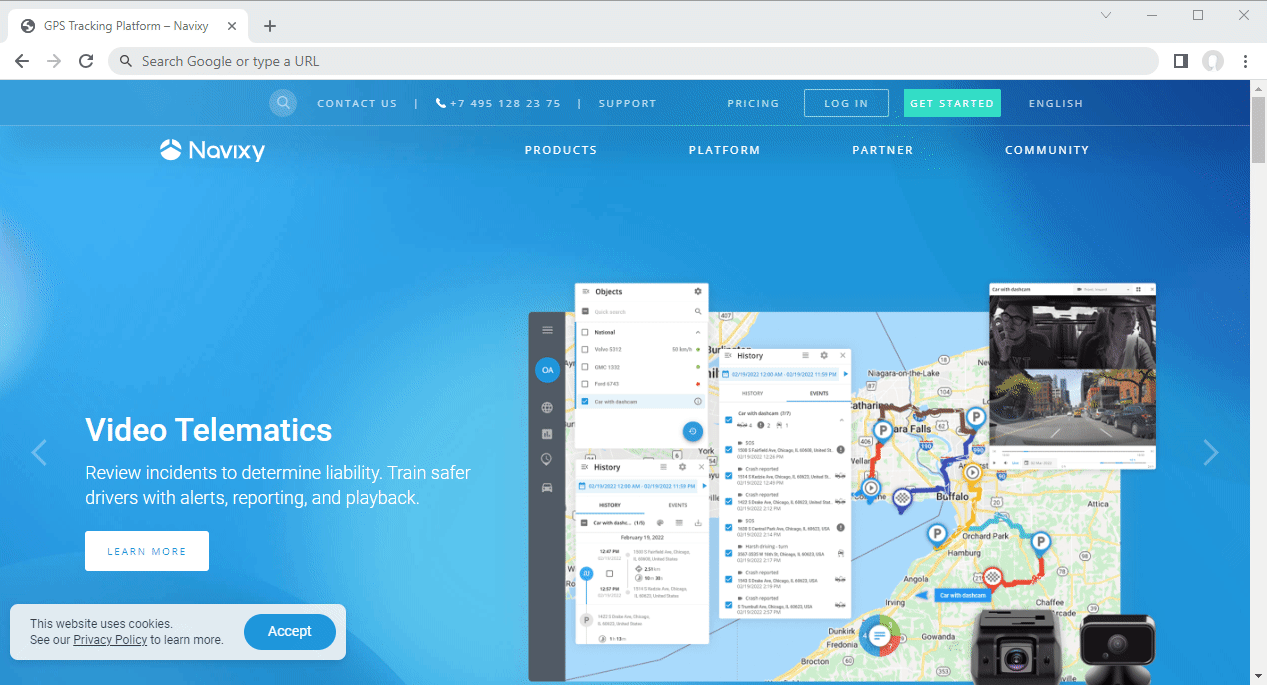Click the LEARN MORE button
The width and height of the screenshot is (1267, 685).
[x=147, y=551]
